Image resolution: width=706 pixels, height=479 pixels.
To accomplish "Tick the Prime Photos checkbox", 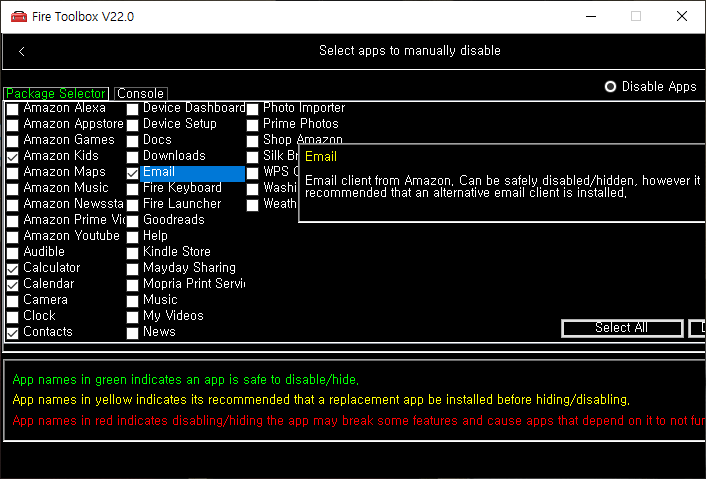I will click(253, 125).
